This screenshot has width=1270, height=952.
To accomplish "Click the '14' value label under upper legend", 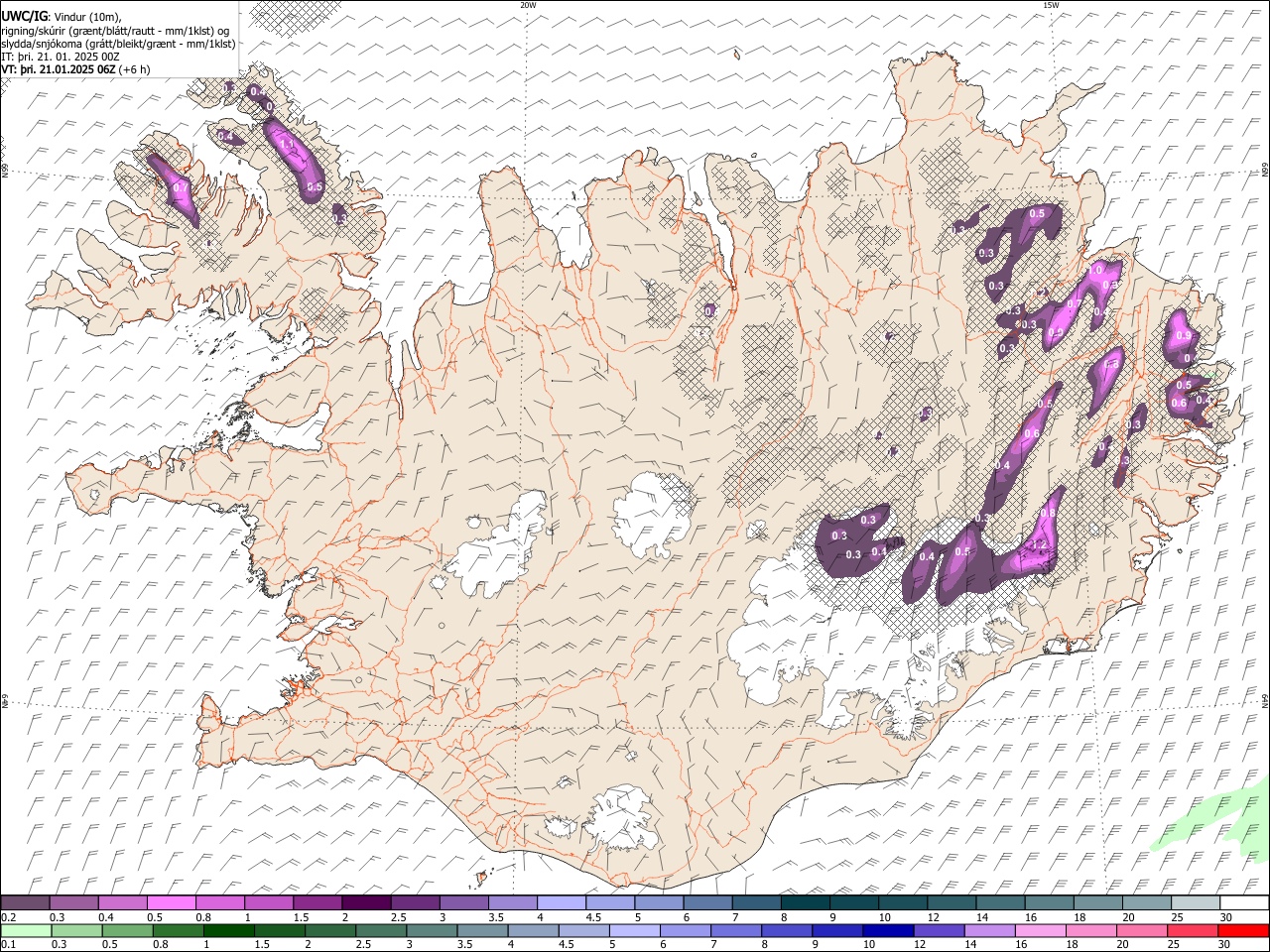I will click(981, 917).
